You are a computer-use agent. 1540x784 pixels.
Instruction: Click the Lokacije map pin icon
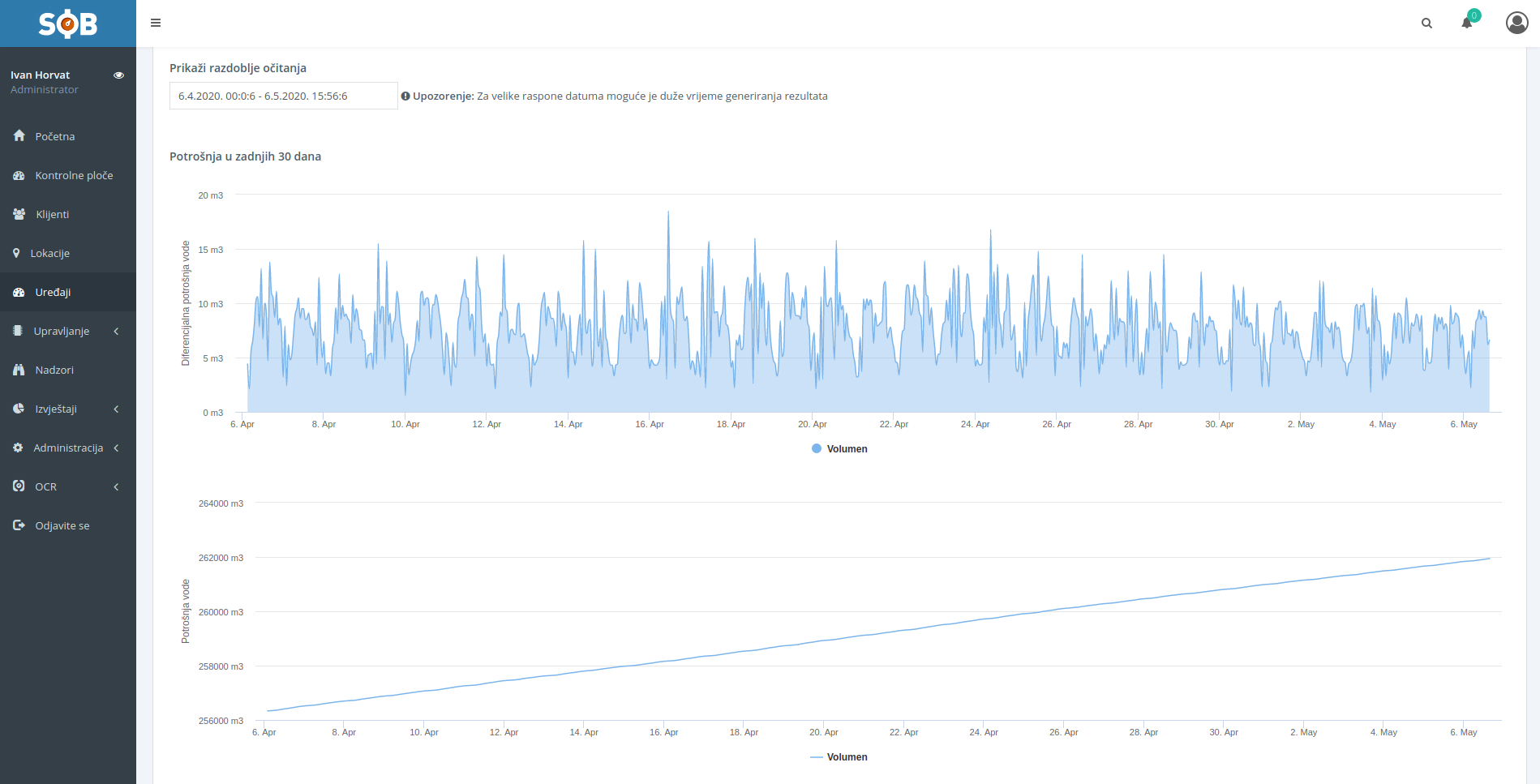[16, 253]
